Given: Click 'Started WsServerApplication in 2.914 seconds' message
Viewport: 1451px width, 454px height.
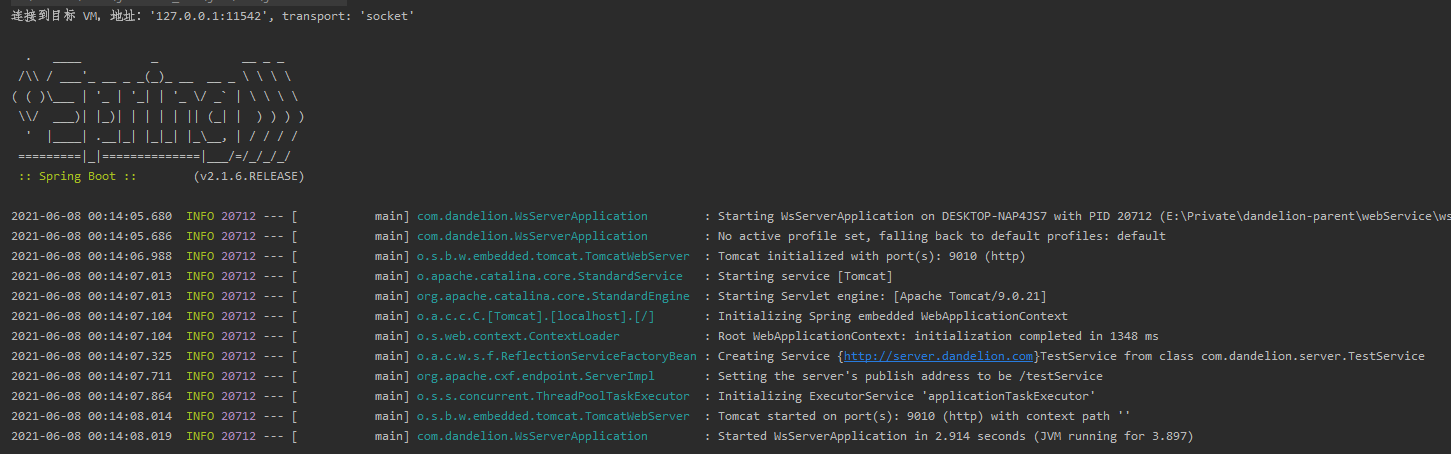Looking at the screenshot, I should click(x=956, y=436).
